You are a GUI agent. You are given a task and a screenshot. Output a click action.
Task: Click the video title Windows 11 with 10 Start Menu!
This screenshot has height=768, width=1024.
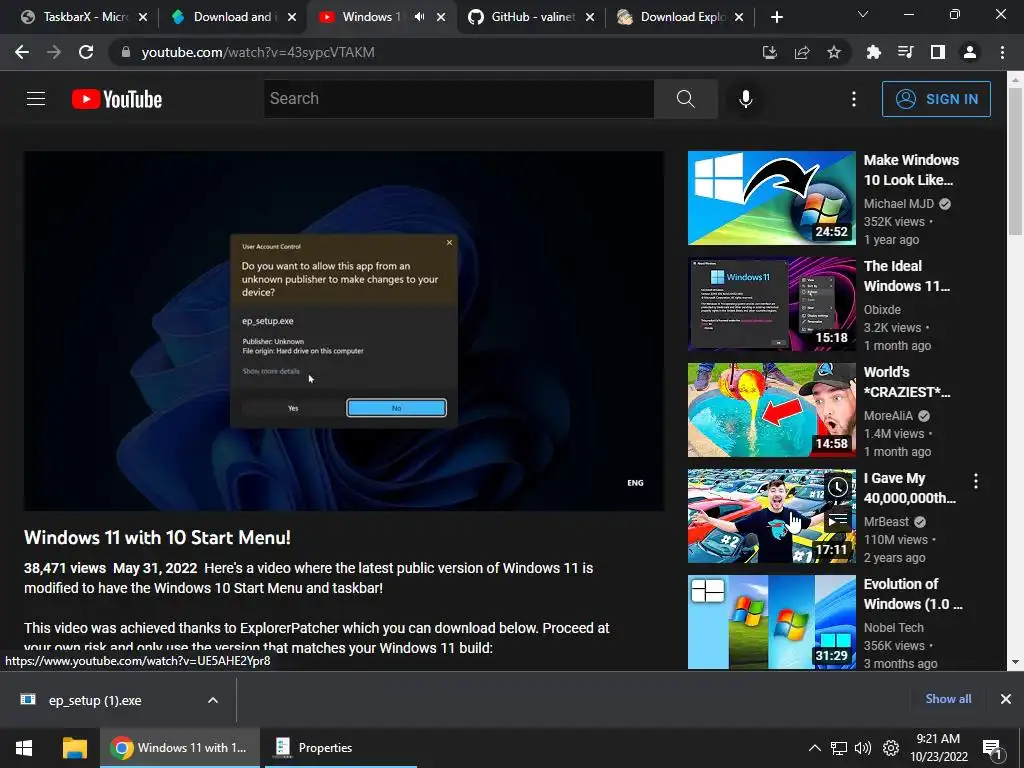[157, 537]
